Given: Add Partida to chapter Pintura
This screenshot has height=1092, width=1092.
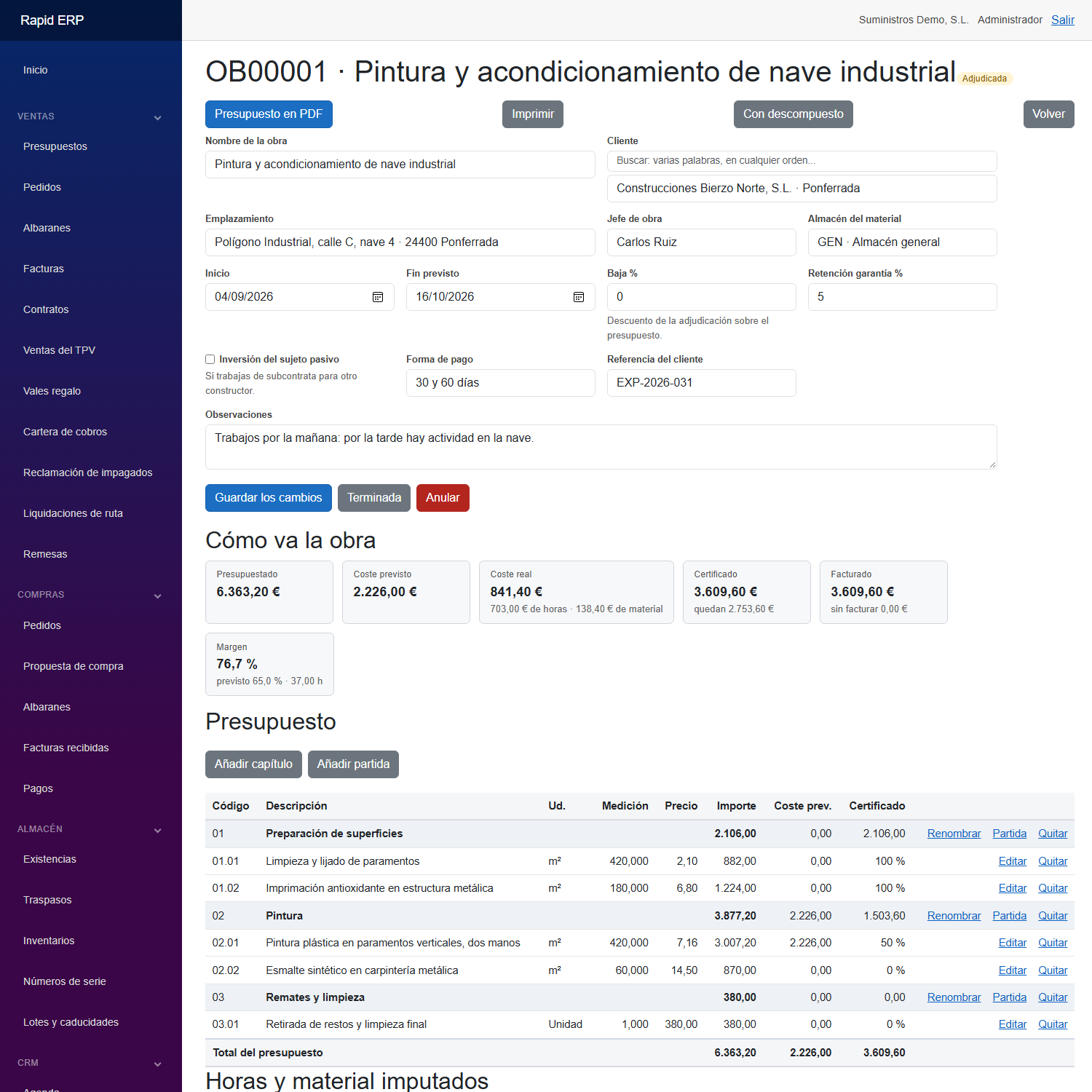Looking at the screenshot, I should tap(1009, 916).
